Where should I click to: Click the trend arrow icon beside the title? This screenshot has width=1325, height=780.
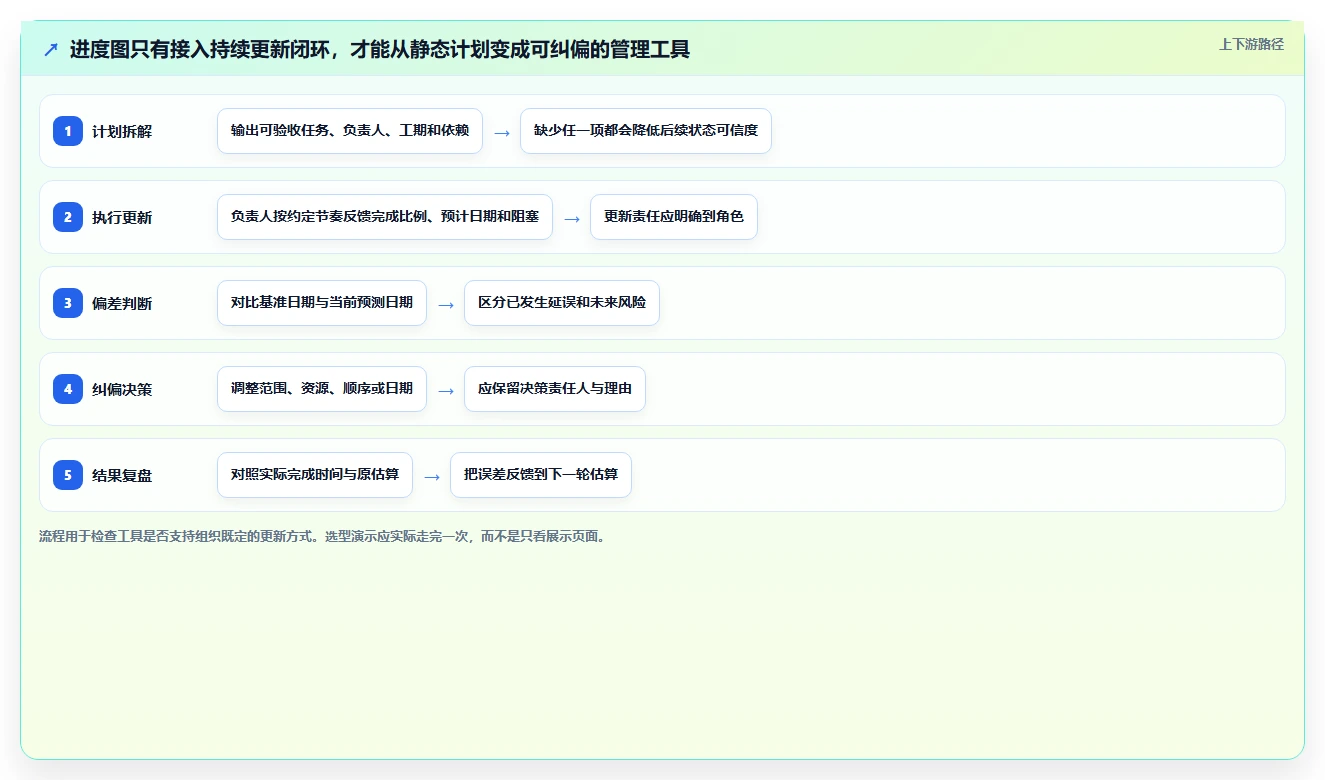click(x=51, y=49)
